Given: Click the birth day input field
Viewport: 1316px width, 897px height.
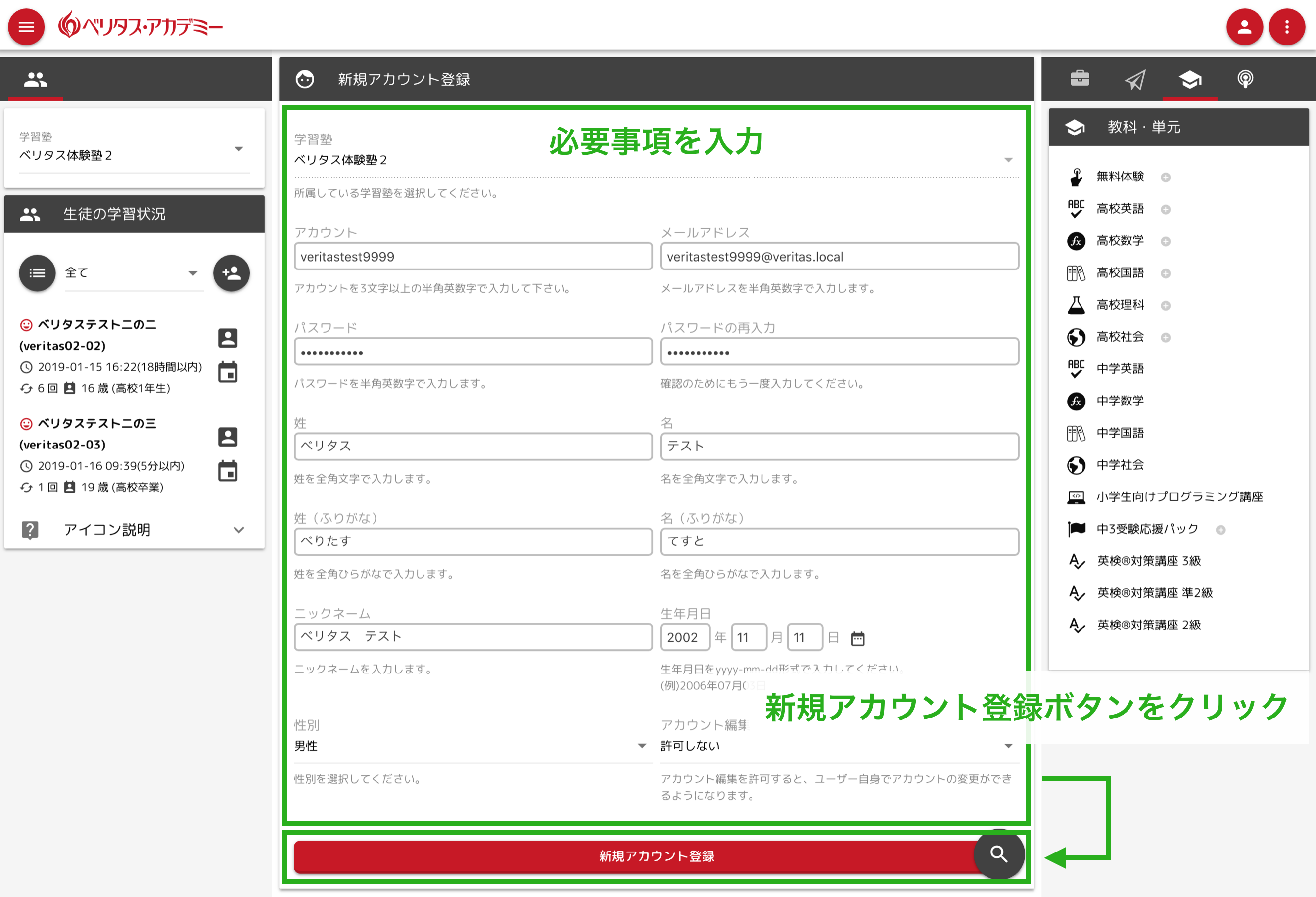Looking at the screenshot, I should [804, 637].
